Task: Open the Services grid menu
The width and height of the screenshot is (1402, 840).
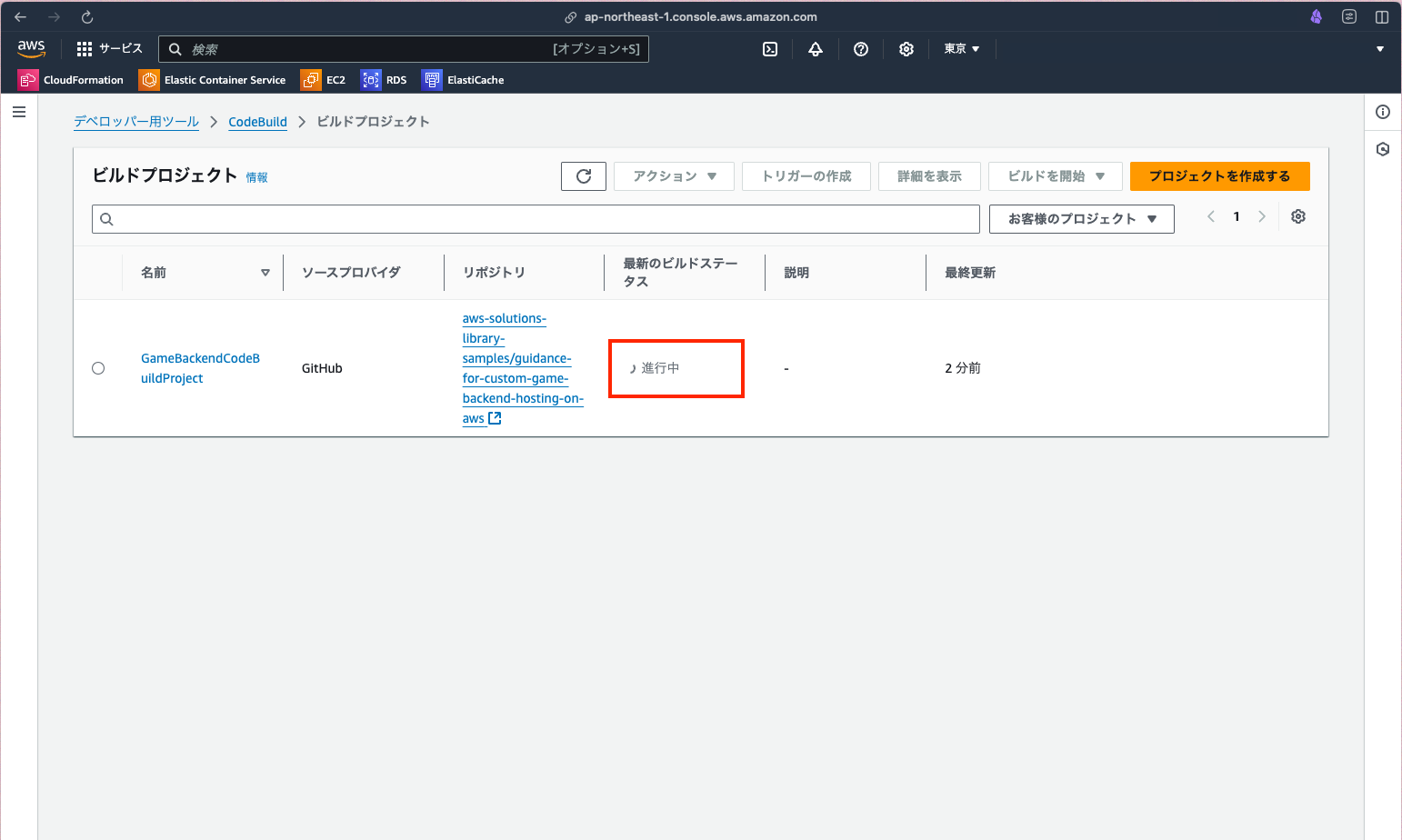Action: tap(109, 49)
